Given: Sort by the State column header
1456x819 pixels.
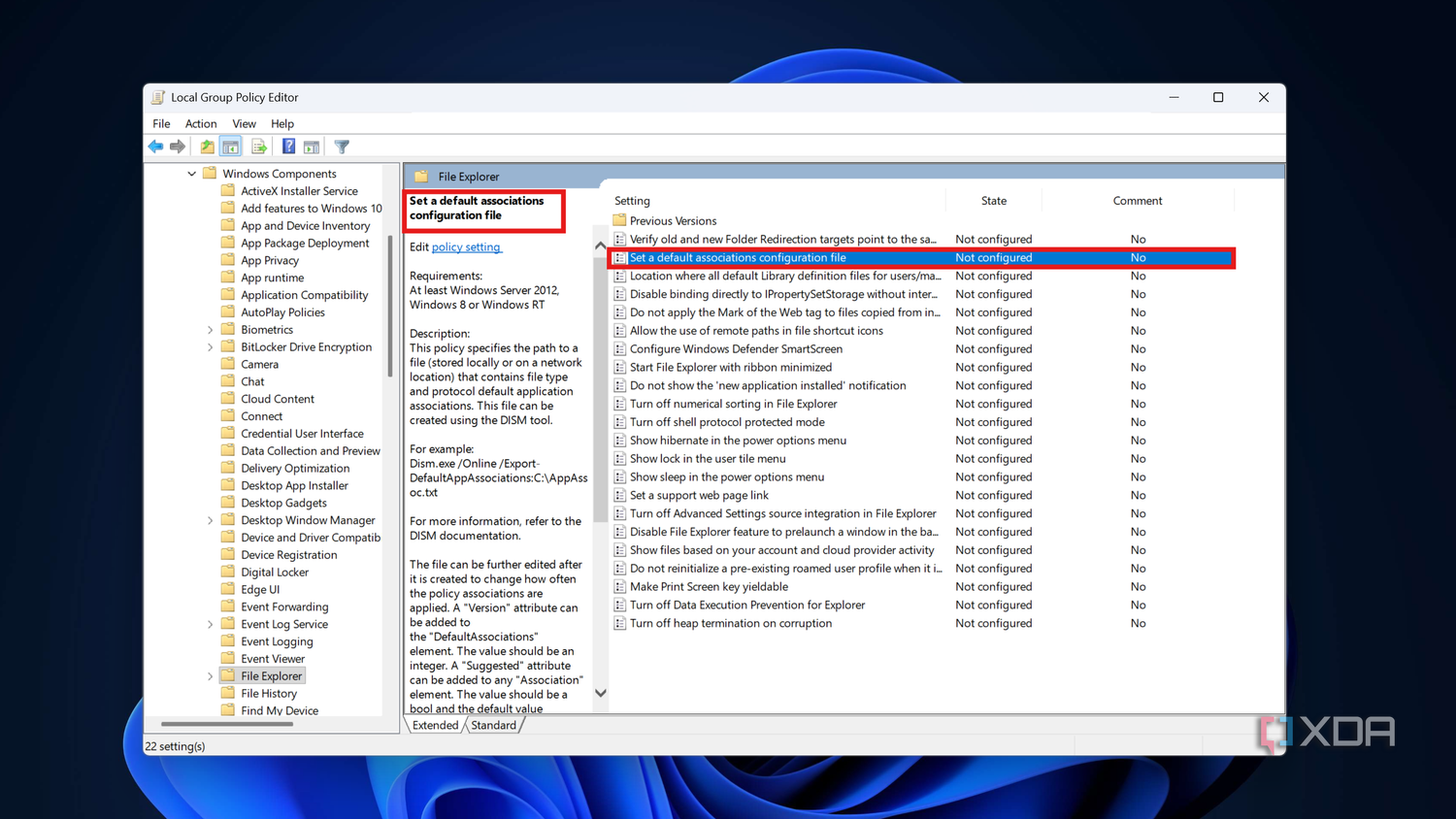Looking at the screenshot, I should coord(994,201).
